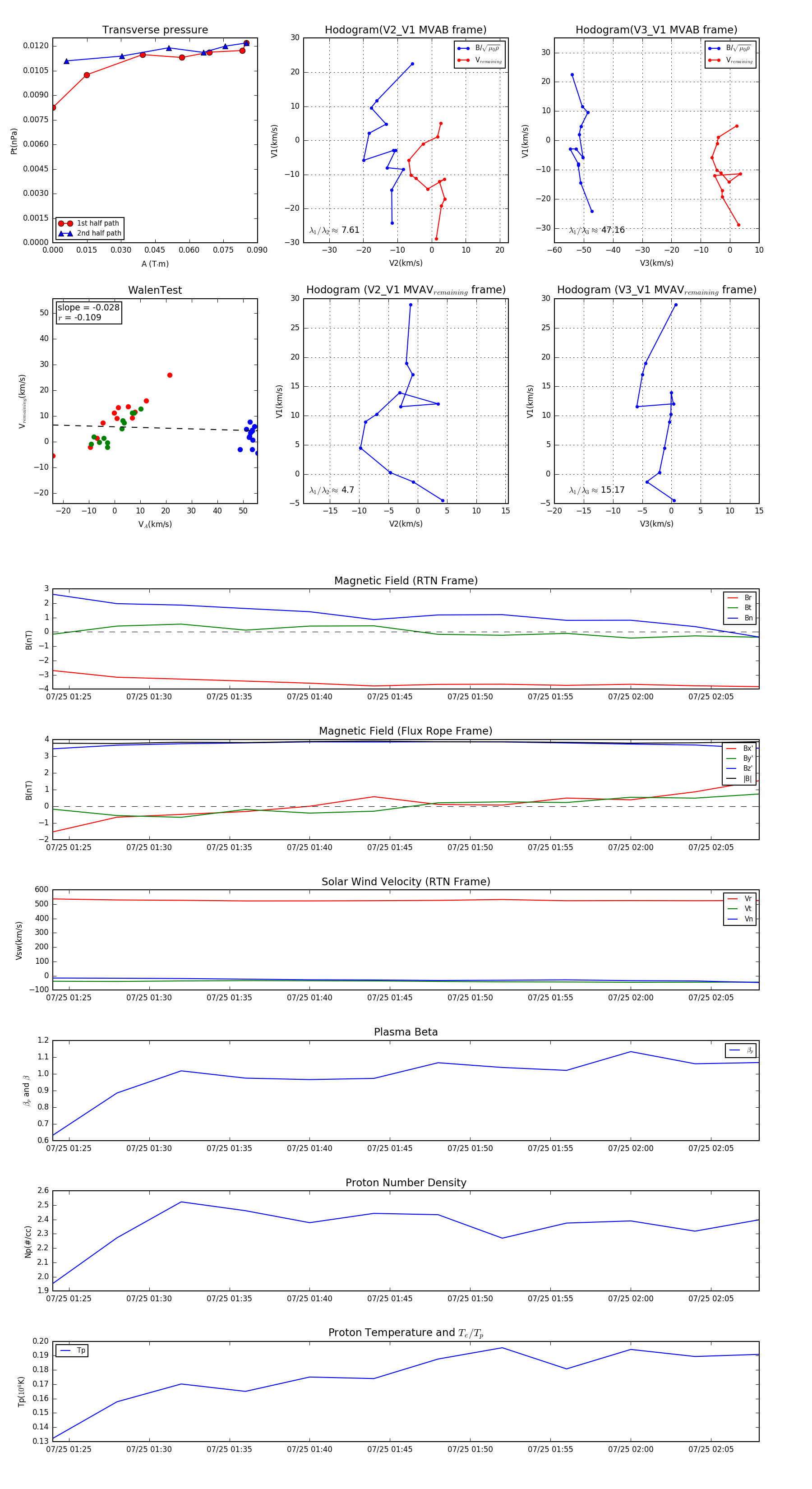The image size is (812, 1489).
Task: Click the "Vsw(km/s)" y-axis label
Action: click(x=19, y=940)
